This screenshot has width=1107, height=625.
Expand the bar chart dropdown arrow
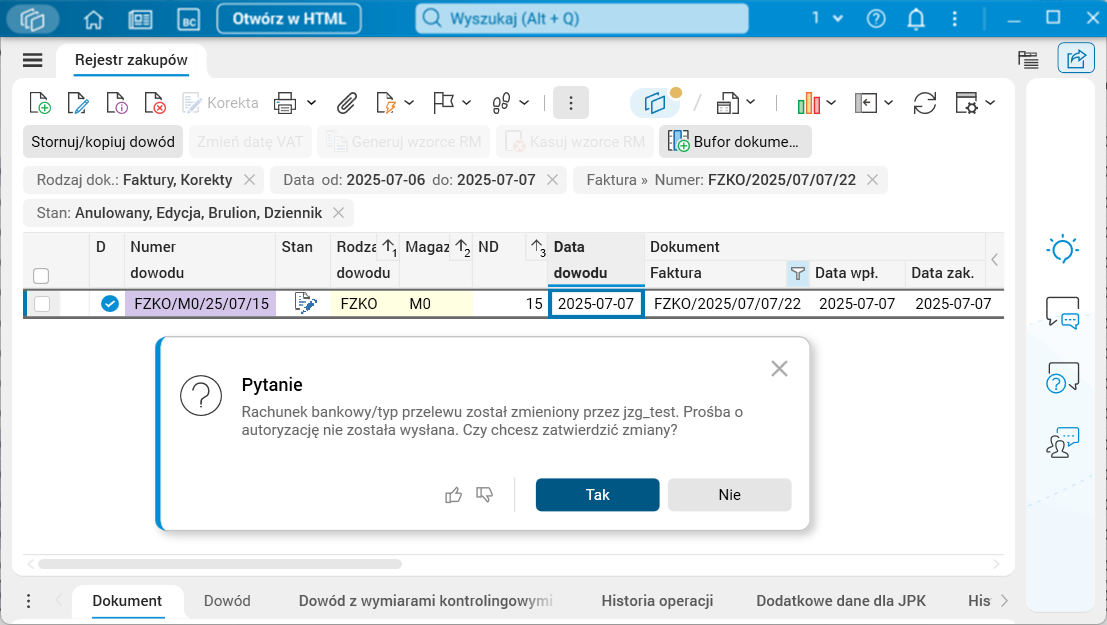pyautogui.click(x=831, y=103)
